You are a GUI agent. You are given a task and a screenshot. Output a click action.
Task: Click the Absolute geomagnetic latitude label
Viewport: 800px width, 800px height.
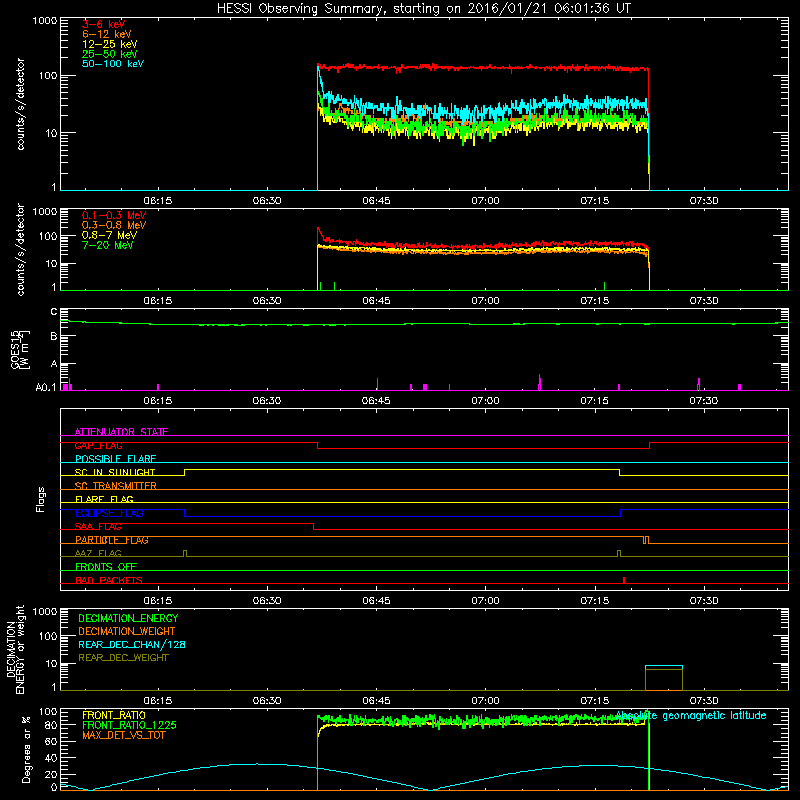point(691,715)
